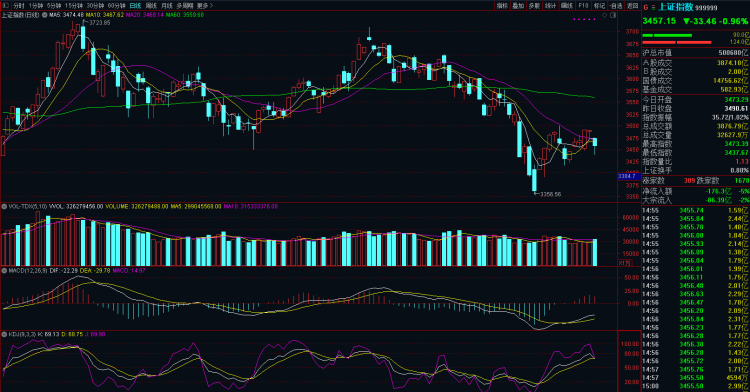Click the 净流入额 -176.3亿 row
Image resolution: width=750 pixels, height=392 pixels.
(x=695, y=191)
